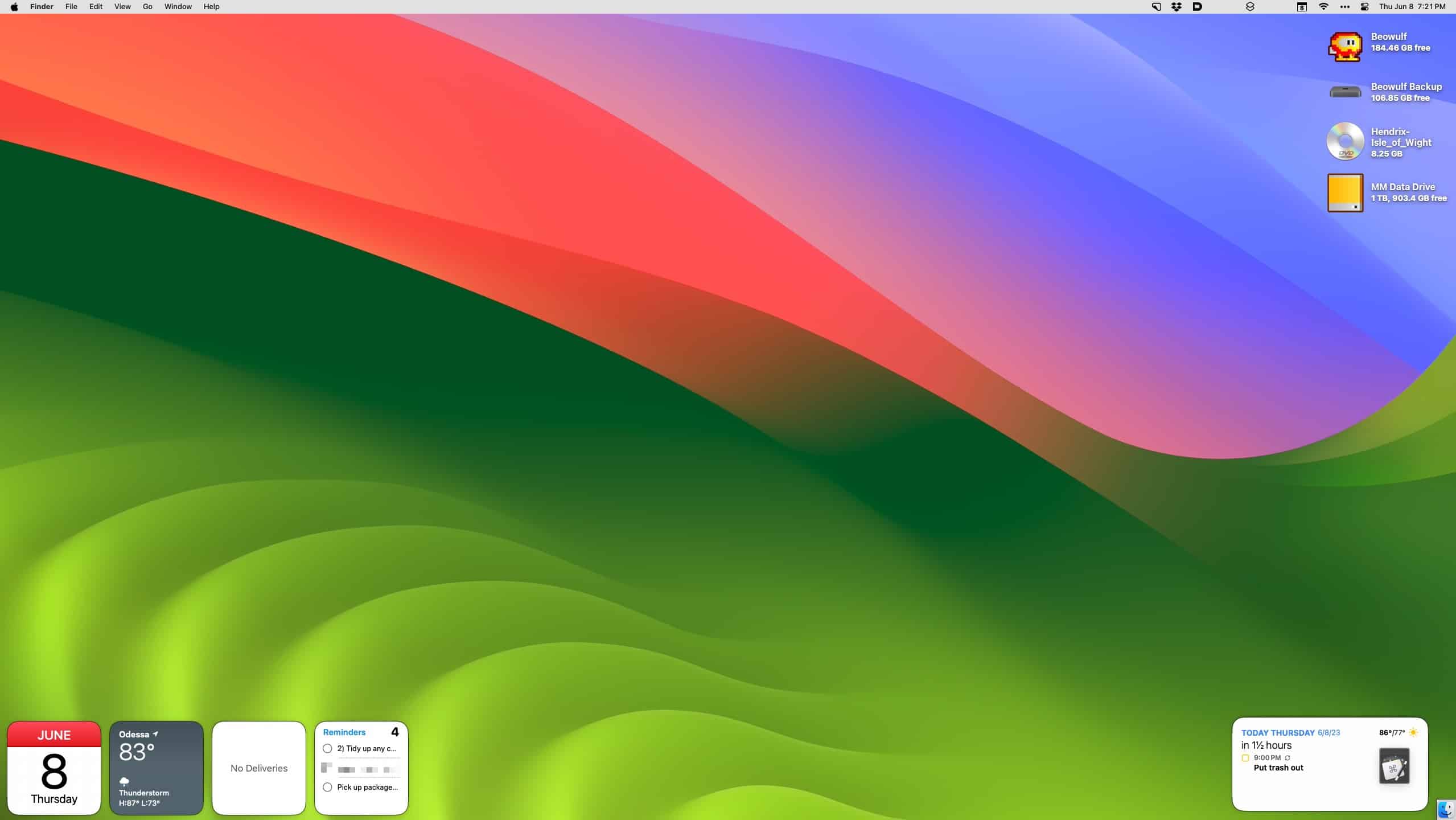The width and height of the screenshot is (1456, 820).
Task: Open the Odessa weather widget
Action: point(157,768)
